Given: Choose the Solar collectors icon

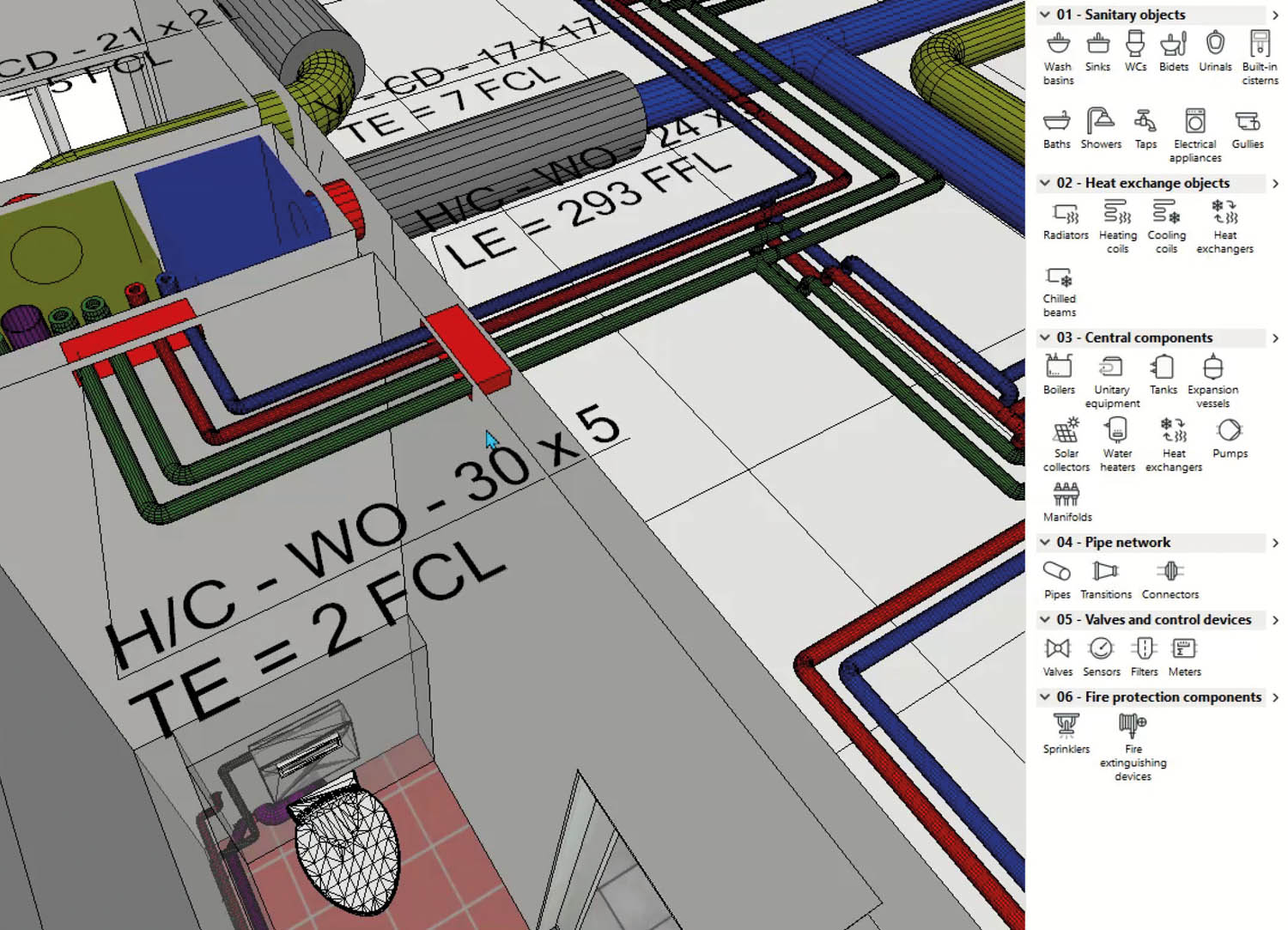Looking at the screenshot, I should (x=1066, y=430).
